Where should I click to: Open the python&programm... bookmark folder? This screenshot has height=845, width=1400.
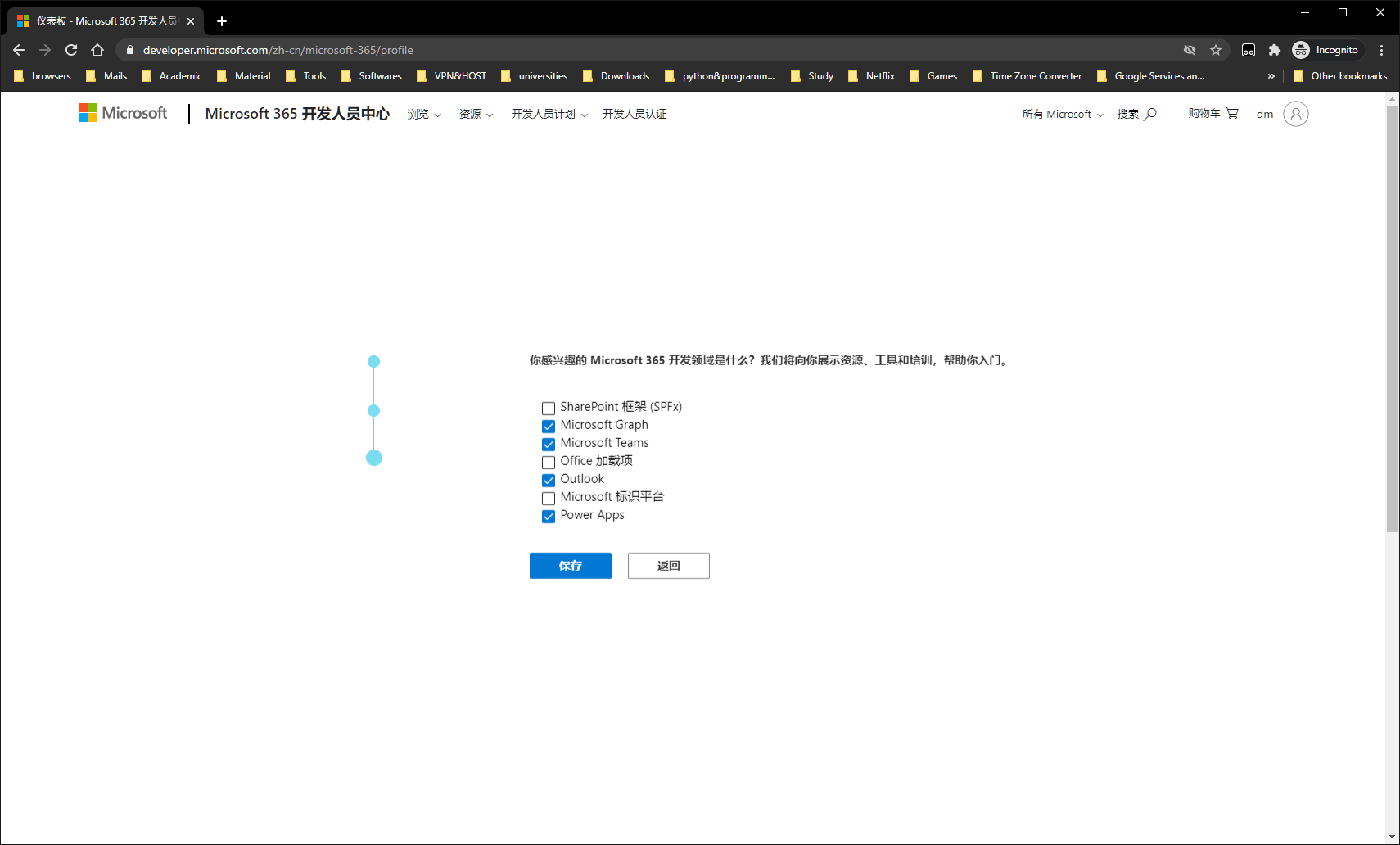click(x=720, y=76)
